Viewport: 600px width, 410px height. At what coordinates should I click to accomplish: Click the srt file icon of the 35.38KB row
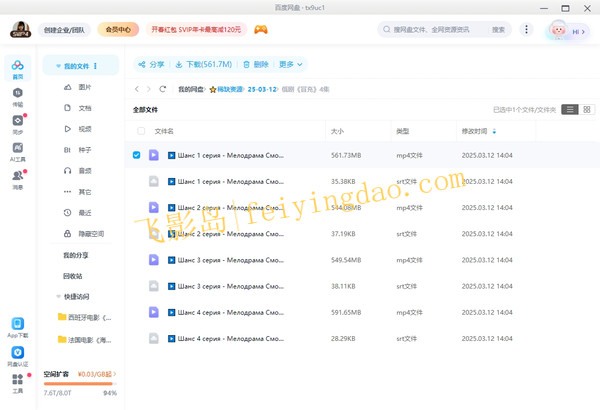click(154, 181)
